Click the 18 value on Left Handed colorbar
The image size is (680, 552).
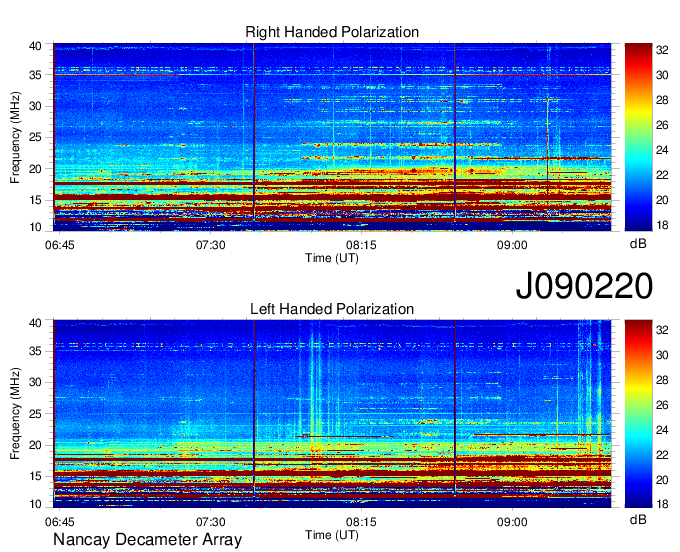(x=662, y=504)
